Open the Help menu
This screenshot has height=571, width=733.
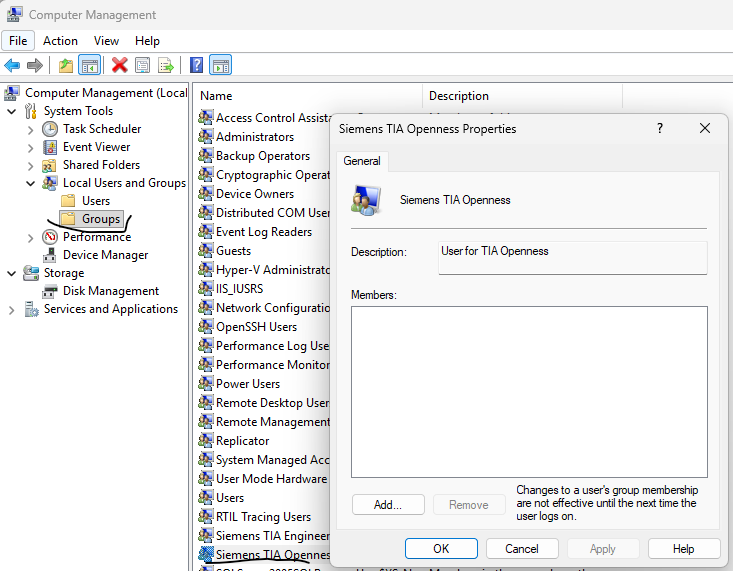[x=147, y=41]
